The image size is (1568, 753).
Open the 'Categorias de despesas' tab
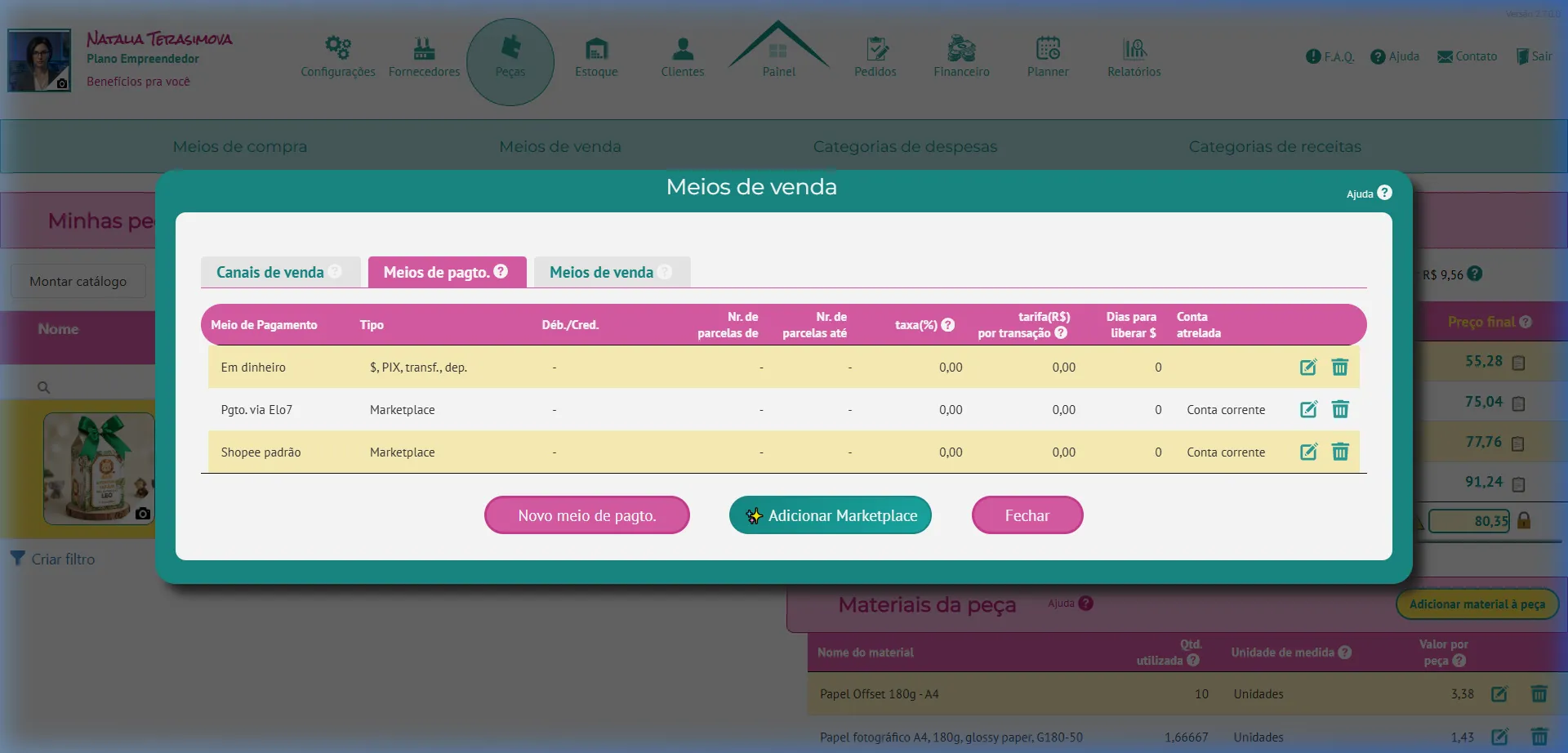pos(905,146)
